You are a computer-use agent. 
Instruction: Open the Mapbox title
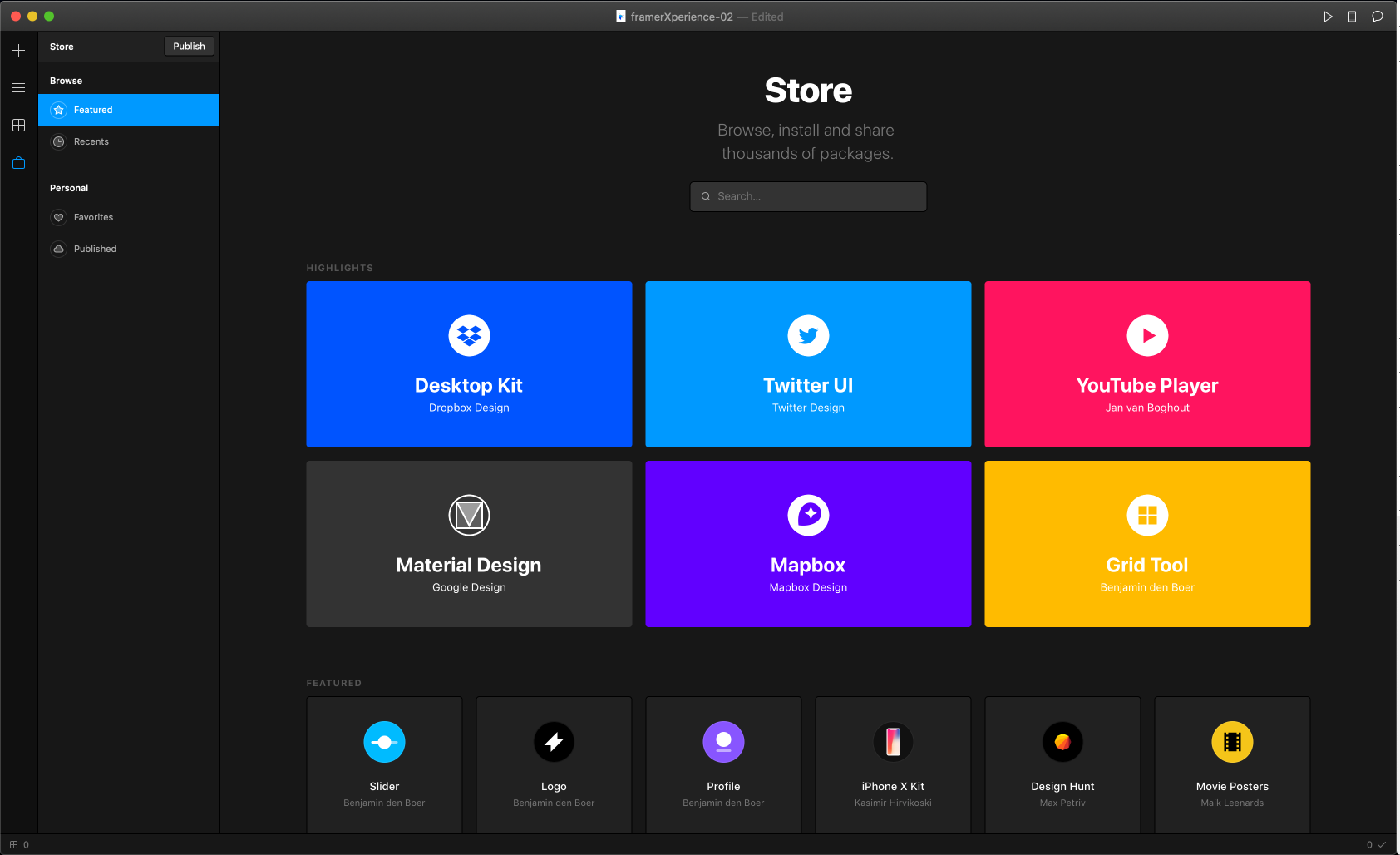[808, 565]
